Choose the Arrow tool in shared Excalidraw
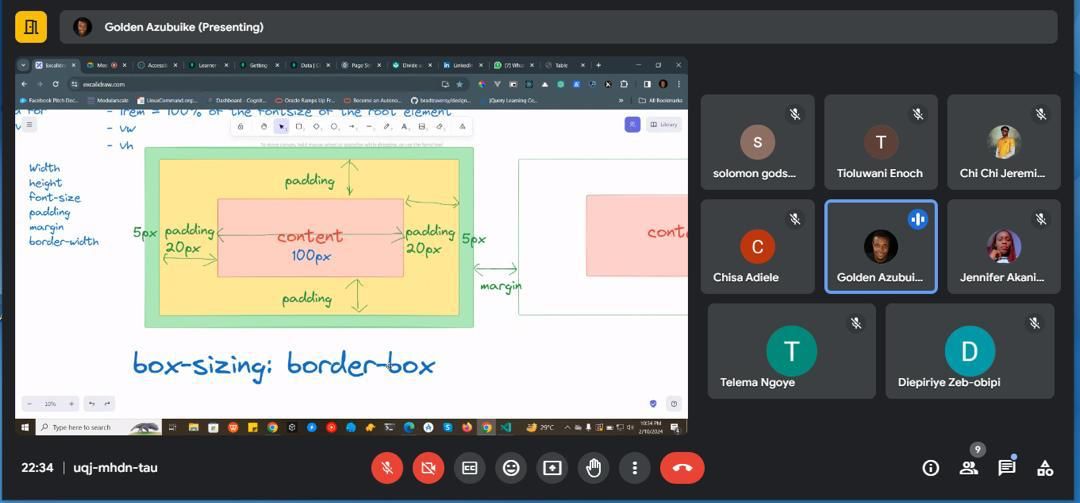 351,127
